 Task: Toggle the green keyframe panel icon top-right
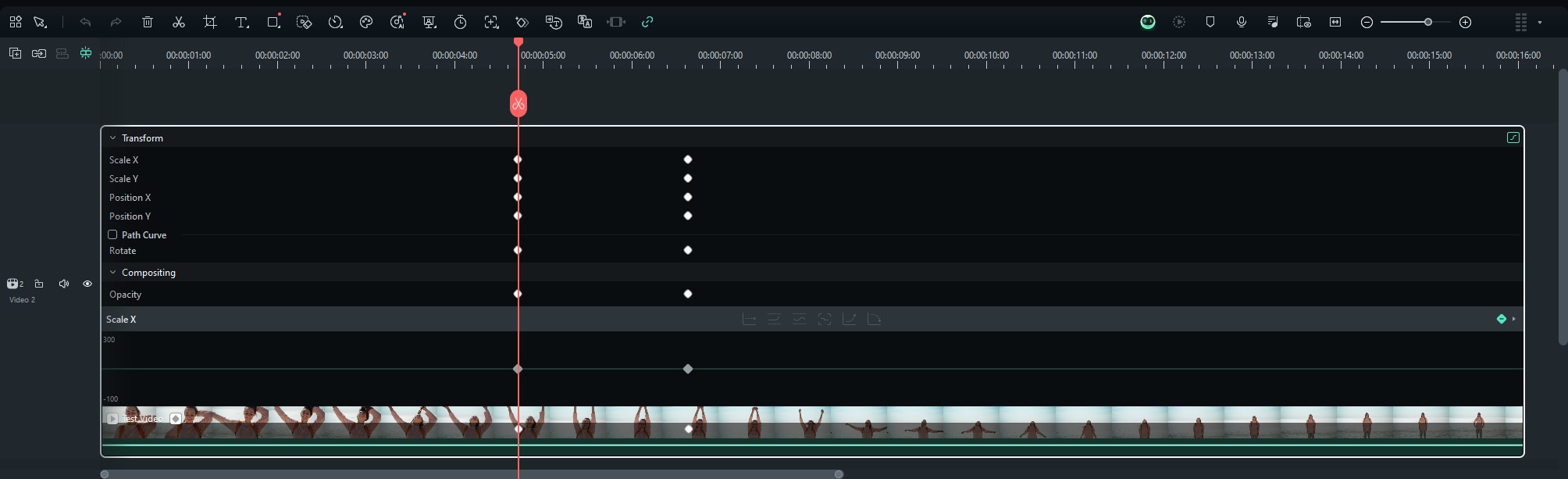[1513, 138]
